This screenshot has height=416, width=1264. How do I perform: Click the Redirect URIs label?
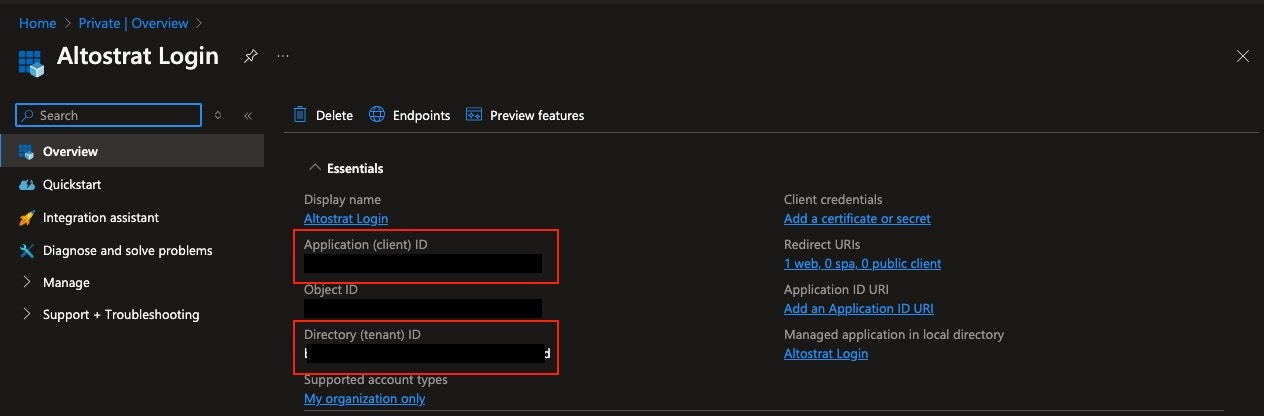(x=822, y=244)
